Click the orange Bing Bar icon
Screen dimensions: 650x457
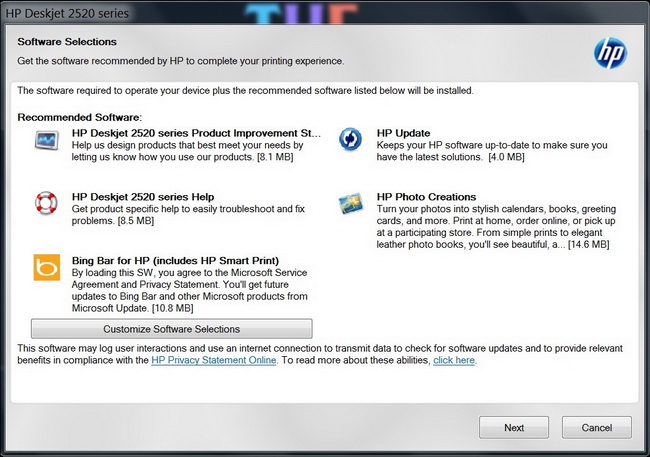coord(47,267)
